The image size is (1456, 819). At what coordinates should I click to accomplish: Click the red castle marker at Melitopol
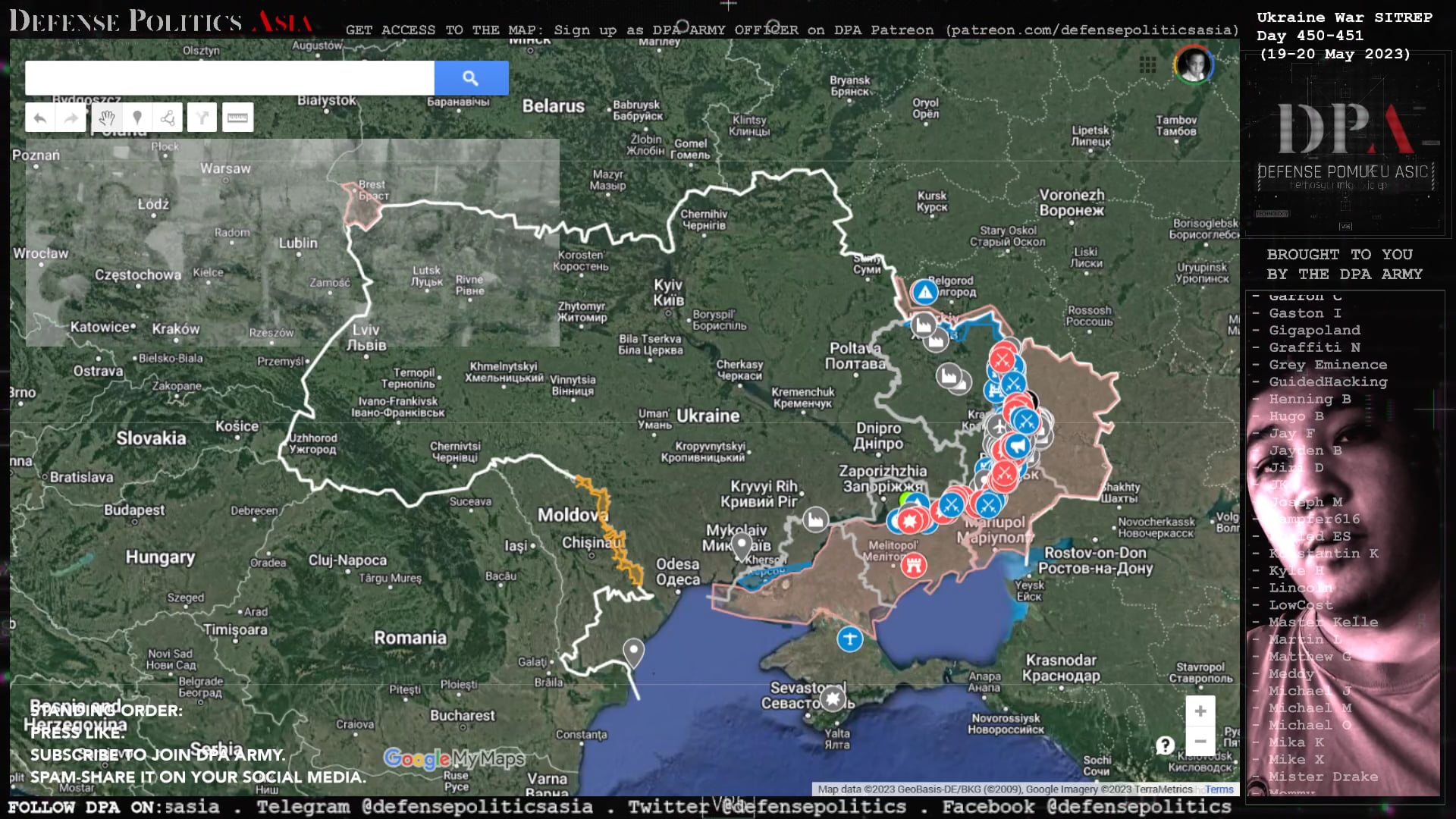(914, 565)
